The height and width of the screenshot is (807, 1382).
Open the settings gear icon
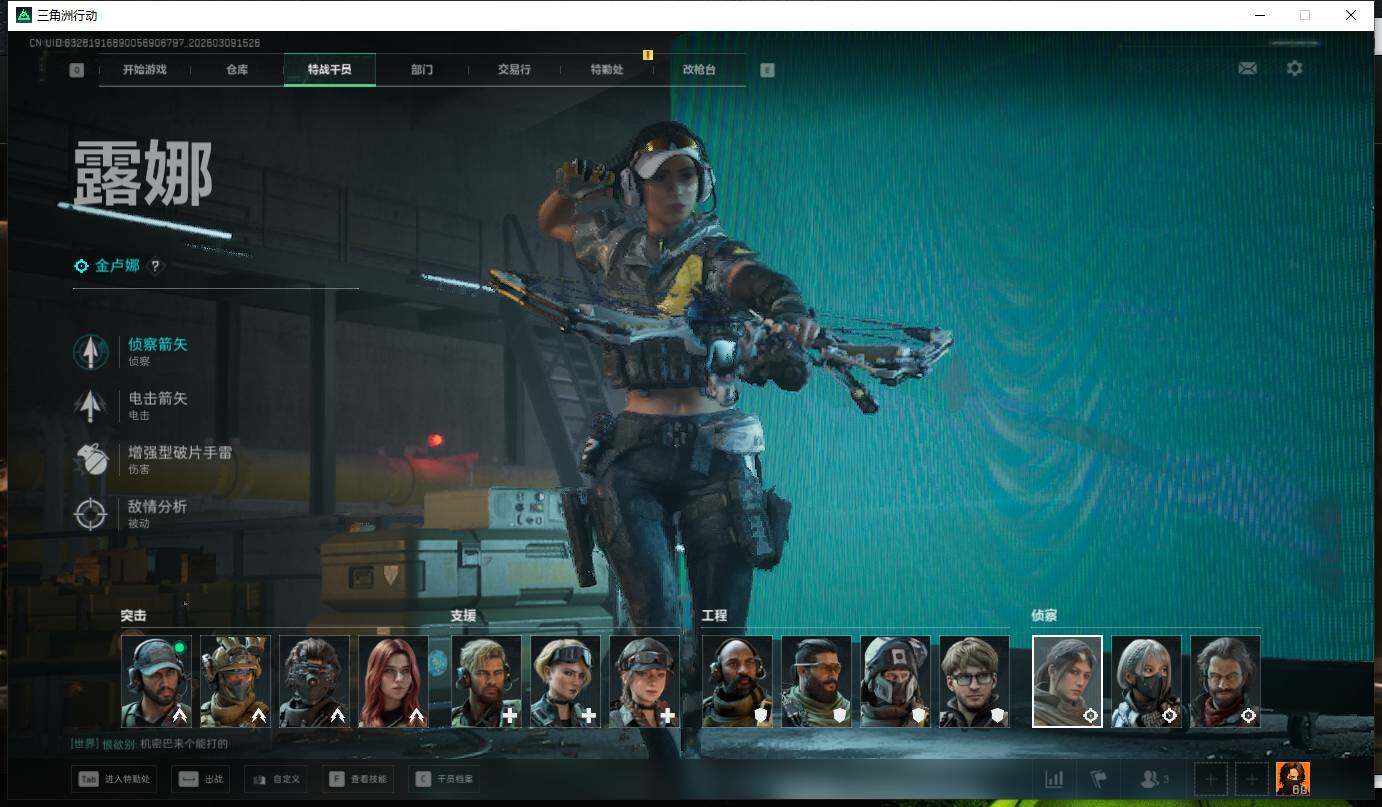coord(1295,68)
